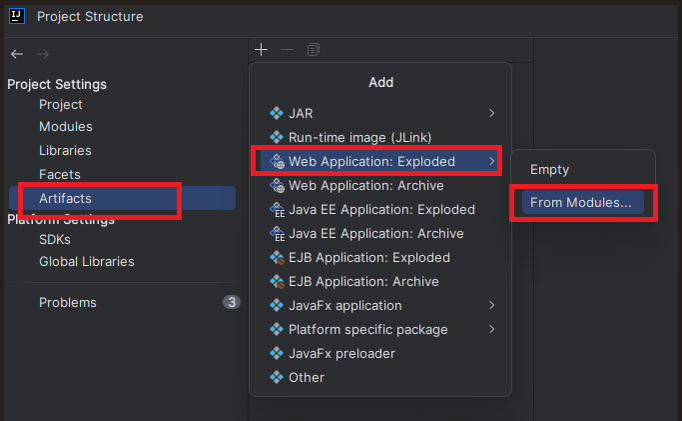Image resolution: width=682 pixels, height=421 pixels.
Task: Click the Other artifact type icon
Action: coord(277,377)
